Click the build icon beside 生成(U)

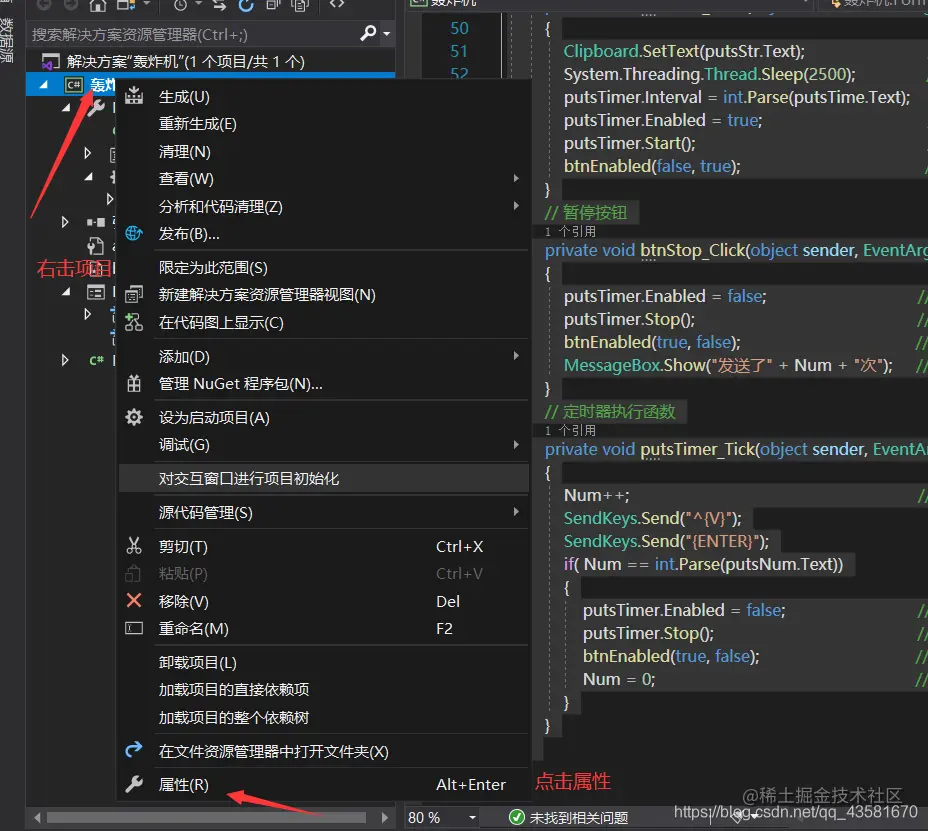[x=134, y=96]
